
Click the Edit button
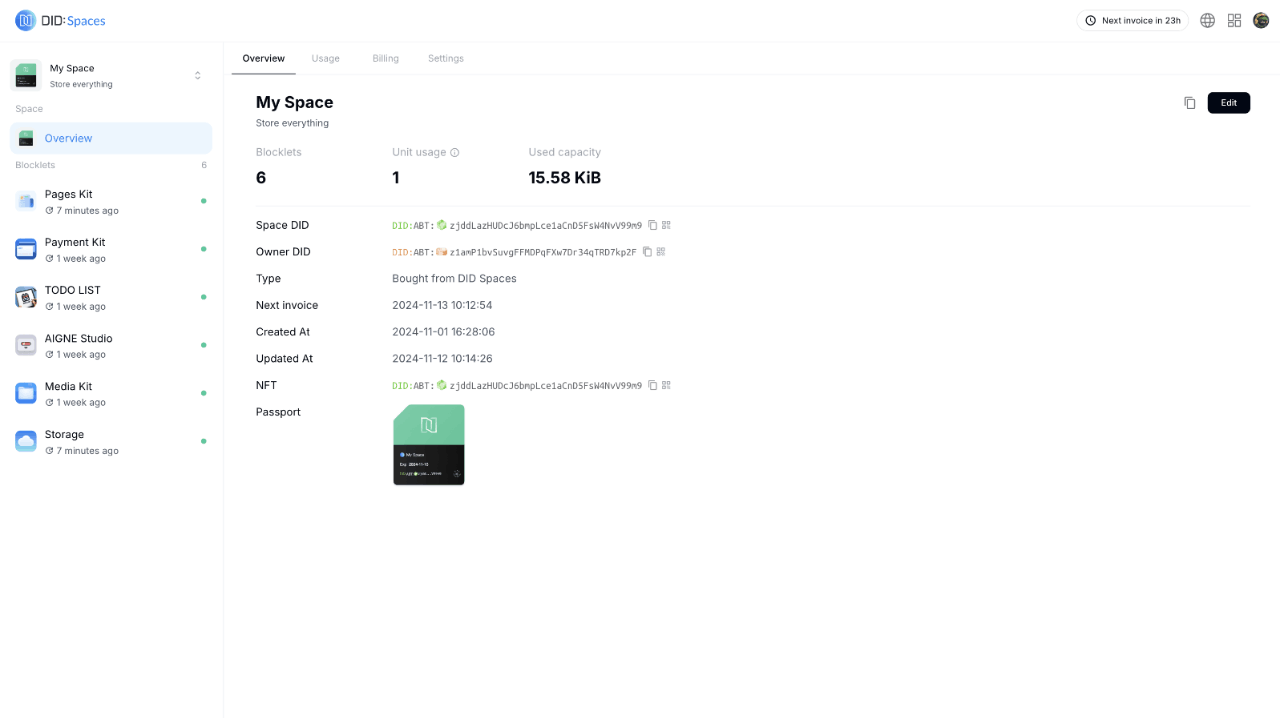1228,102
